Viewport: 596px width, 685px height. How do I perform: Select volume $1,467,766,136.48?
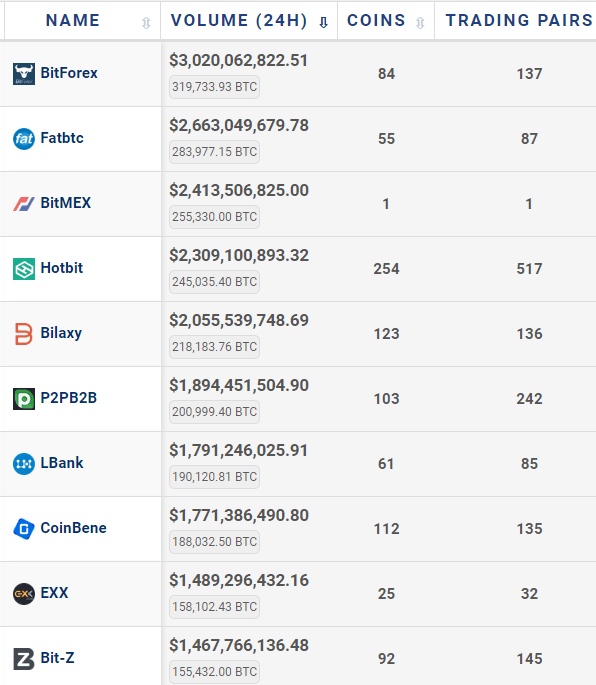[239, 646]
